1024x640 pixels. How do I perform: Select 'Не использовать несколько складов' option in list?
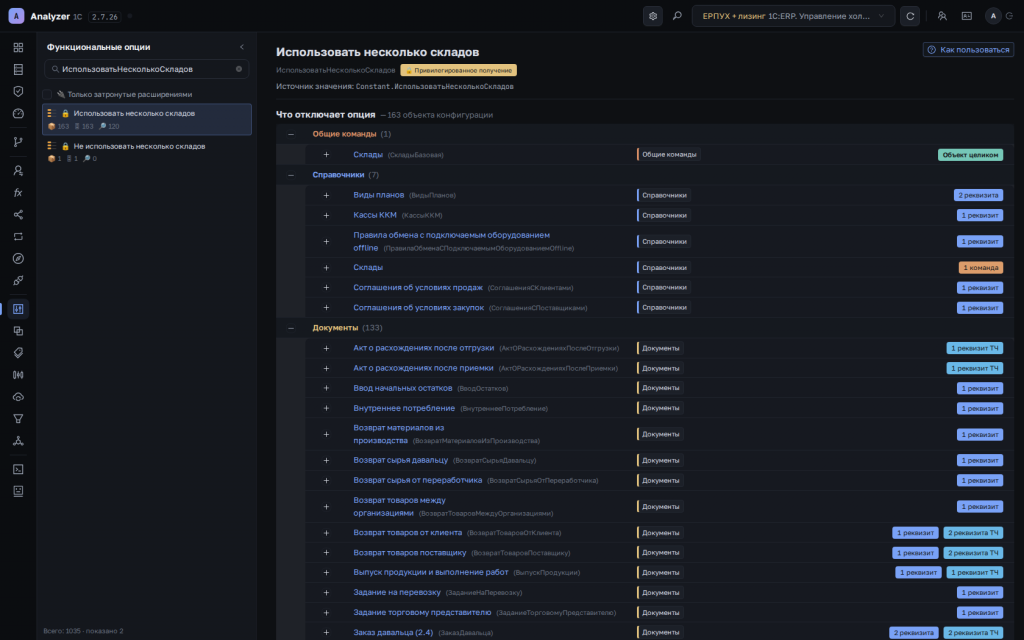147,152
